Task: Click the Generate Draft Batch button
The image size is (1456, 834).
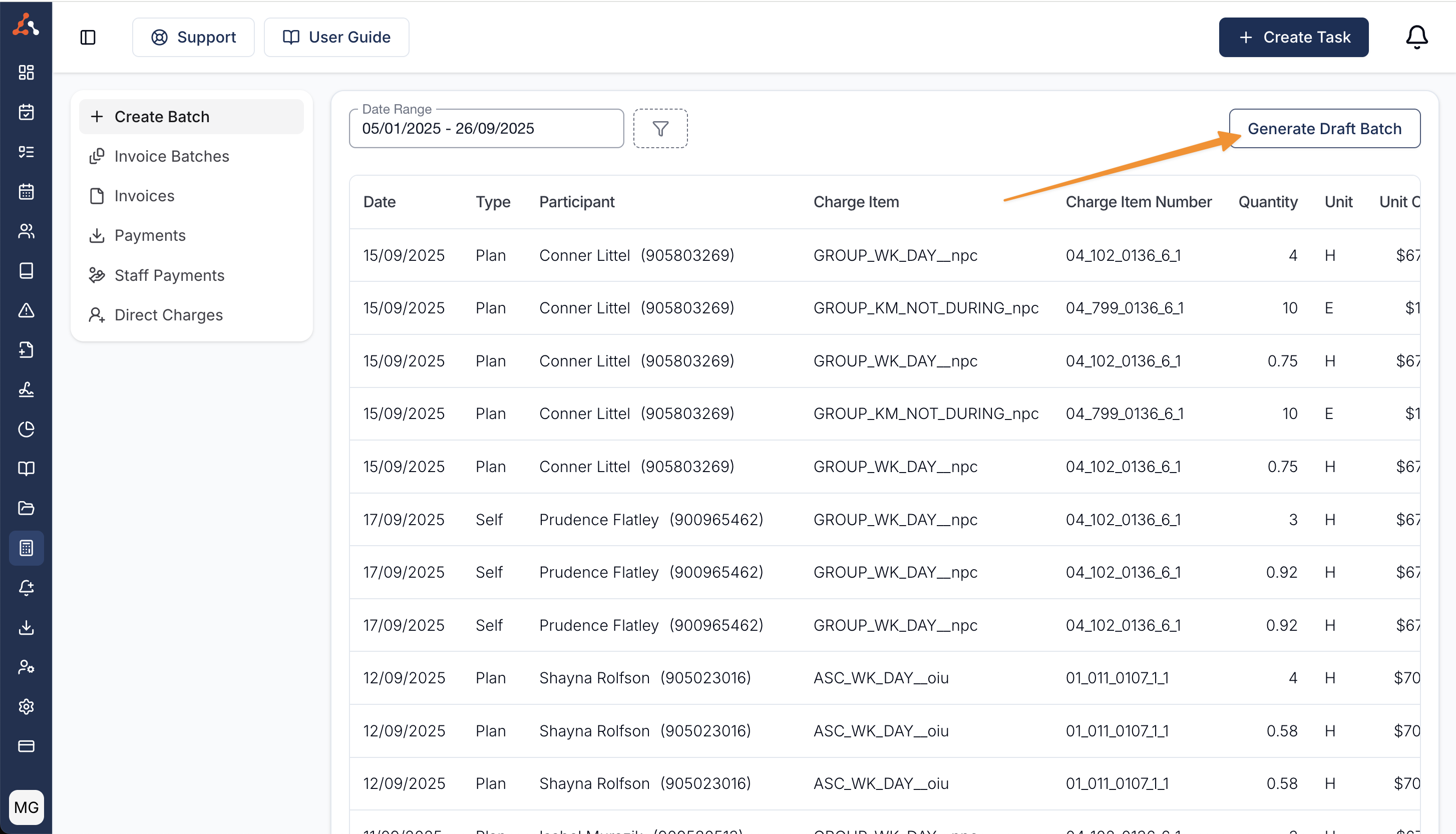Action: click(x=1324, y=128)
